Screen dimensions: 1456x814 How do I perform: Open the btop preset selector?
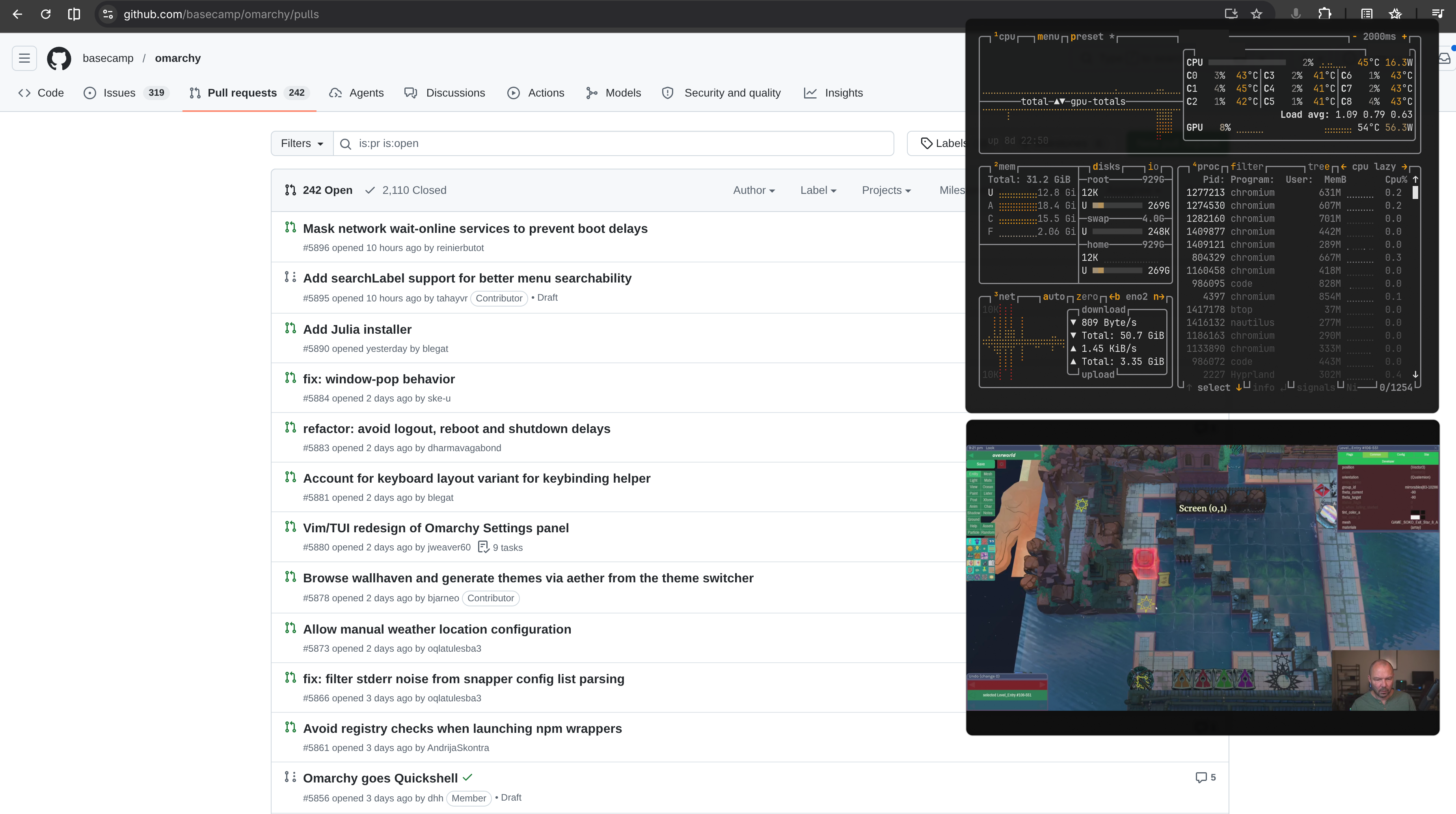tap(1092, 37)
